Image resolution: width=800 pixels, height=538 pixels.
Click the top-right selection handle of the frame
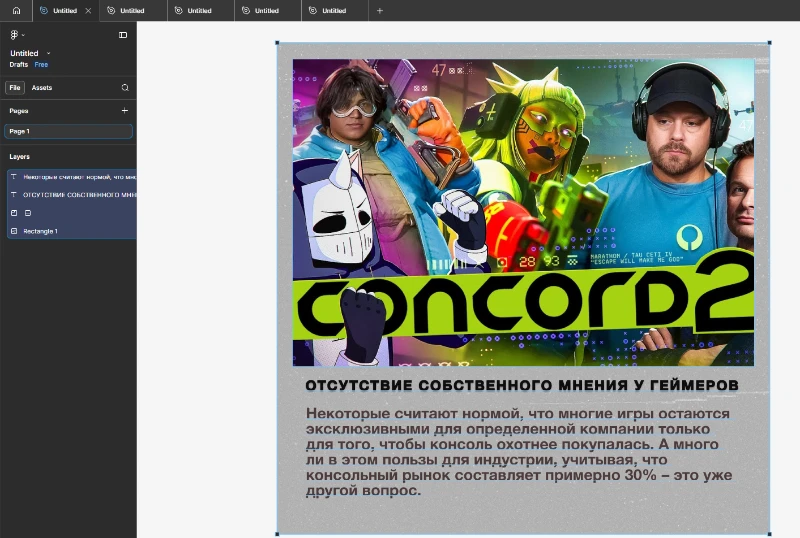(x=769, y=43)
